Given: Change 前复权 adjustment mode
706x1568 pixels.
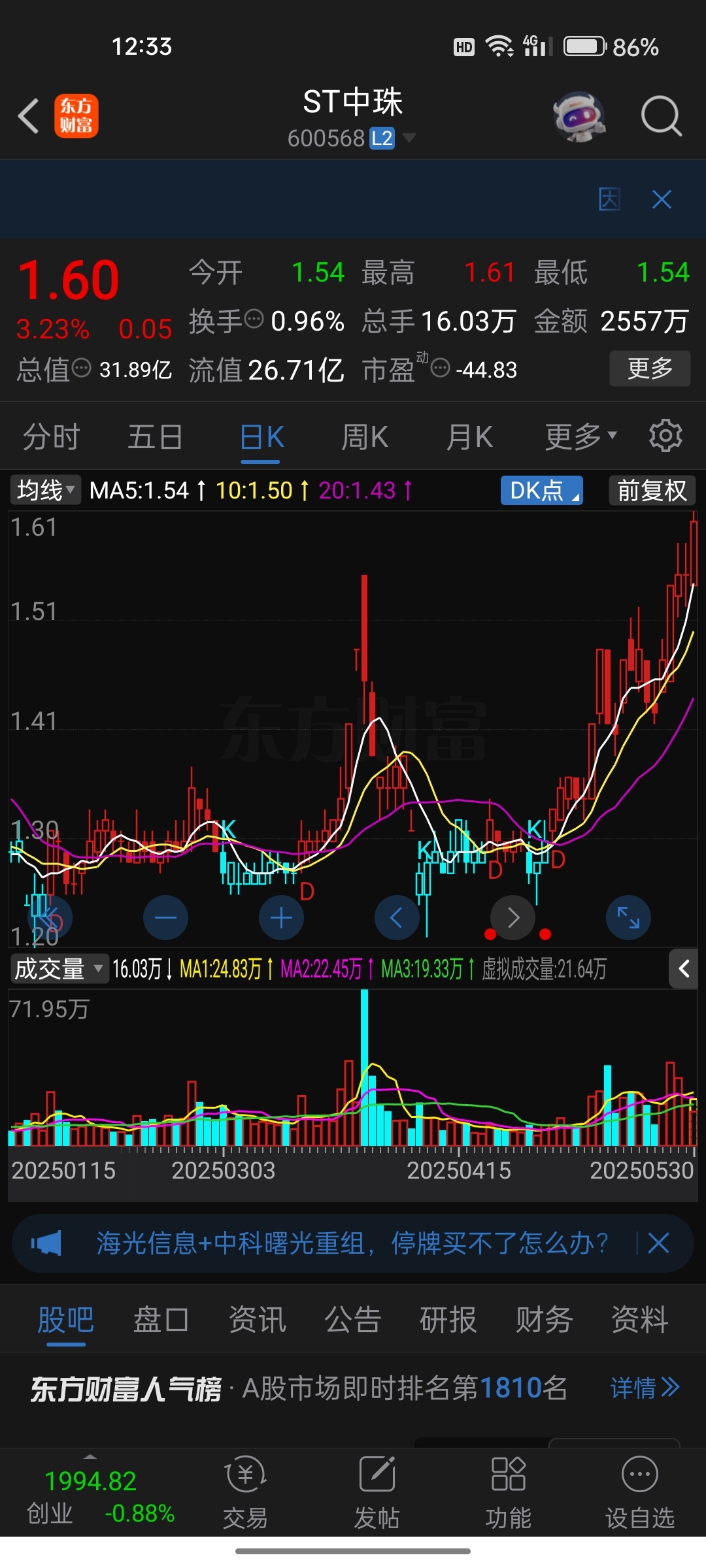Looking at the screenshot, I should pos(652,491).
